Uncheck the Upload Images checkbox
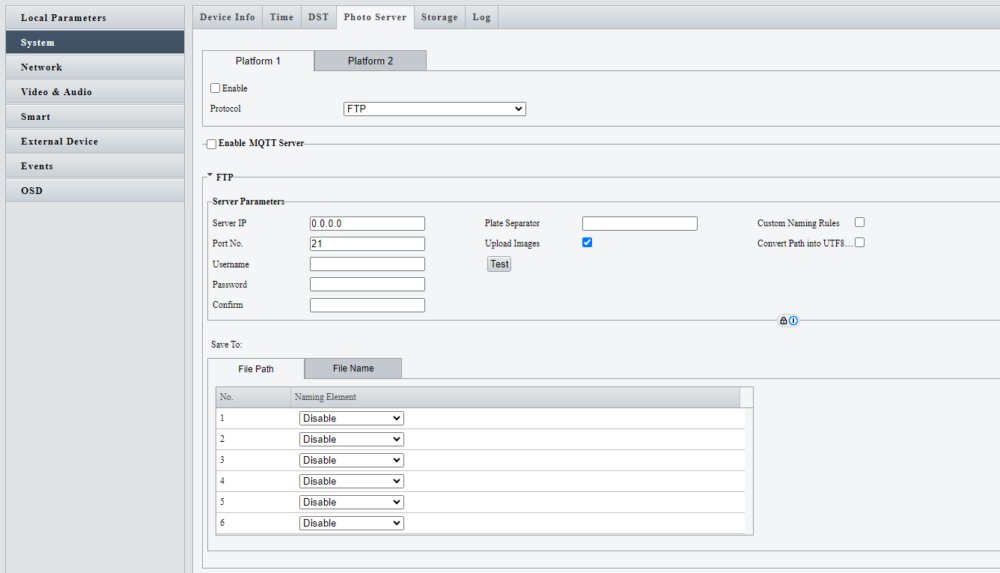The image size is (1000, 573). click(x=587, y=242)
